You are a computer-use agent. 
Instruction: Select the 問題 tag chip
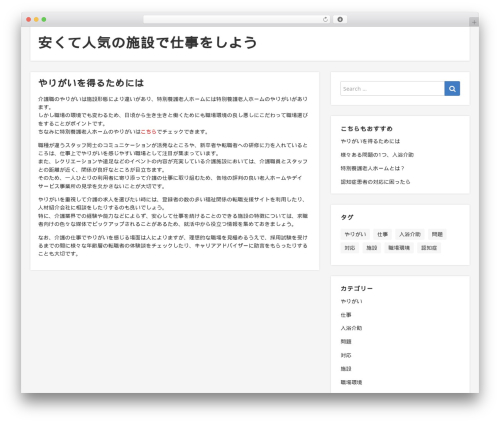click(437, 234)
